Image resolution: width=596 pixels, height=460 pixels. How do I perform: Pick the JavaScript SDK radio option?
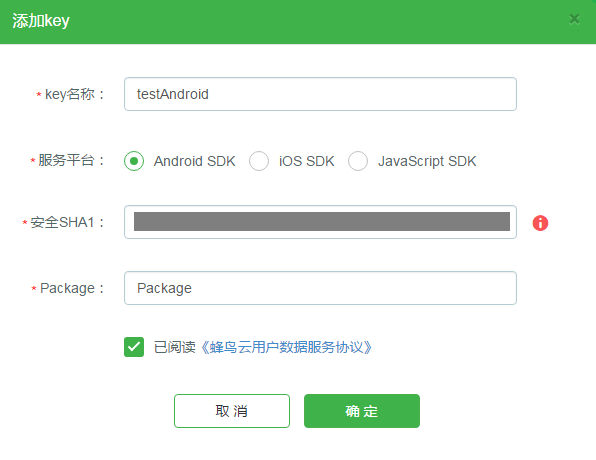[x=358, y=161]
